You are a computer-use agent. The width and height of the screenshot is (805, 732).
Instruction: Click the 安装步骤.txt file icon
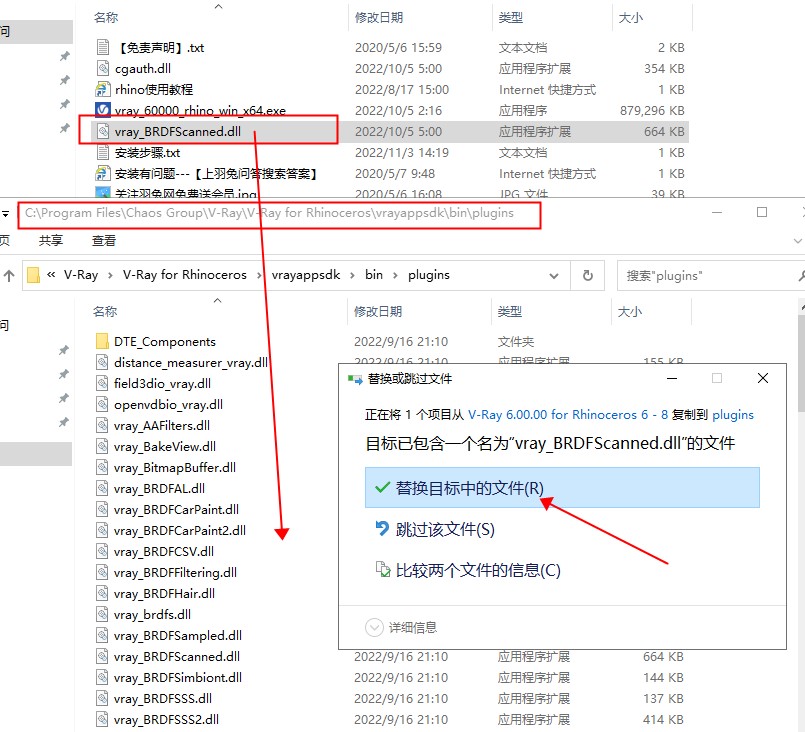point(102,152)
